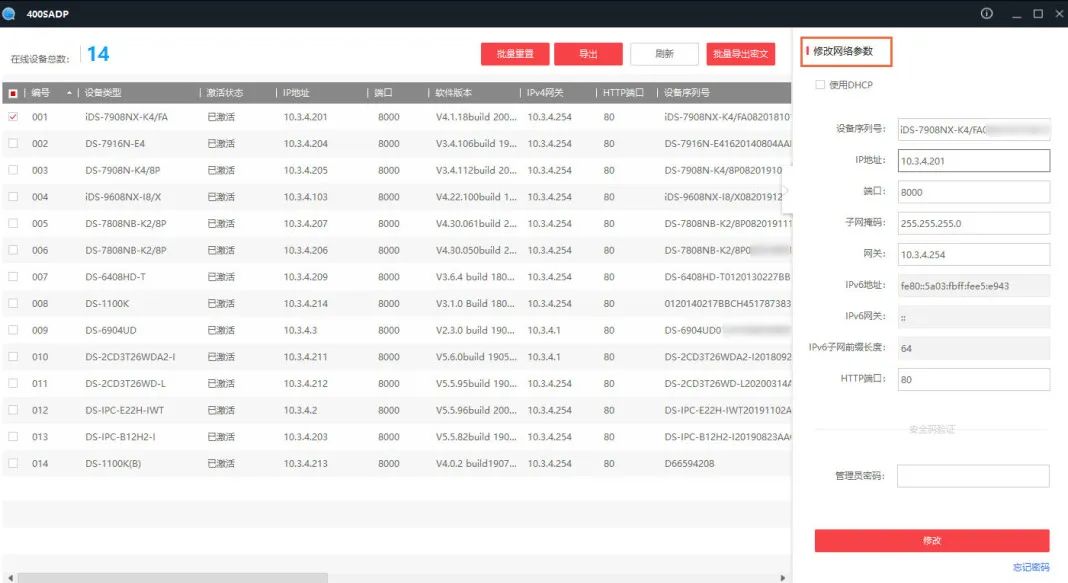Viewport: 1068px width, 583px height.
Task: Focus the 管理员密码 input field
Action: [x=973, y=476]
